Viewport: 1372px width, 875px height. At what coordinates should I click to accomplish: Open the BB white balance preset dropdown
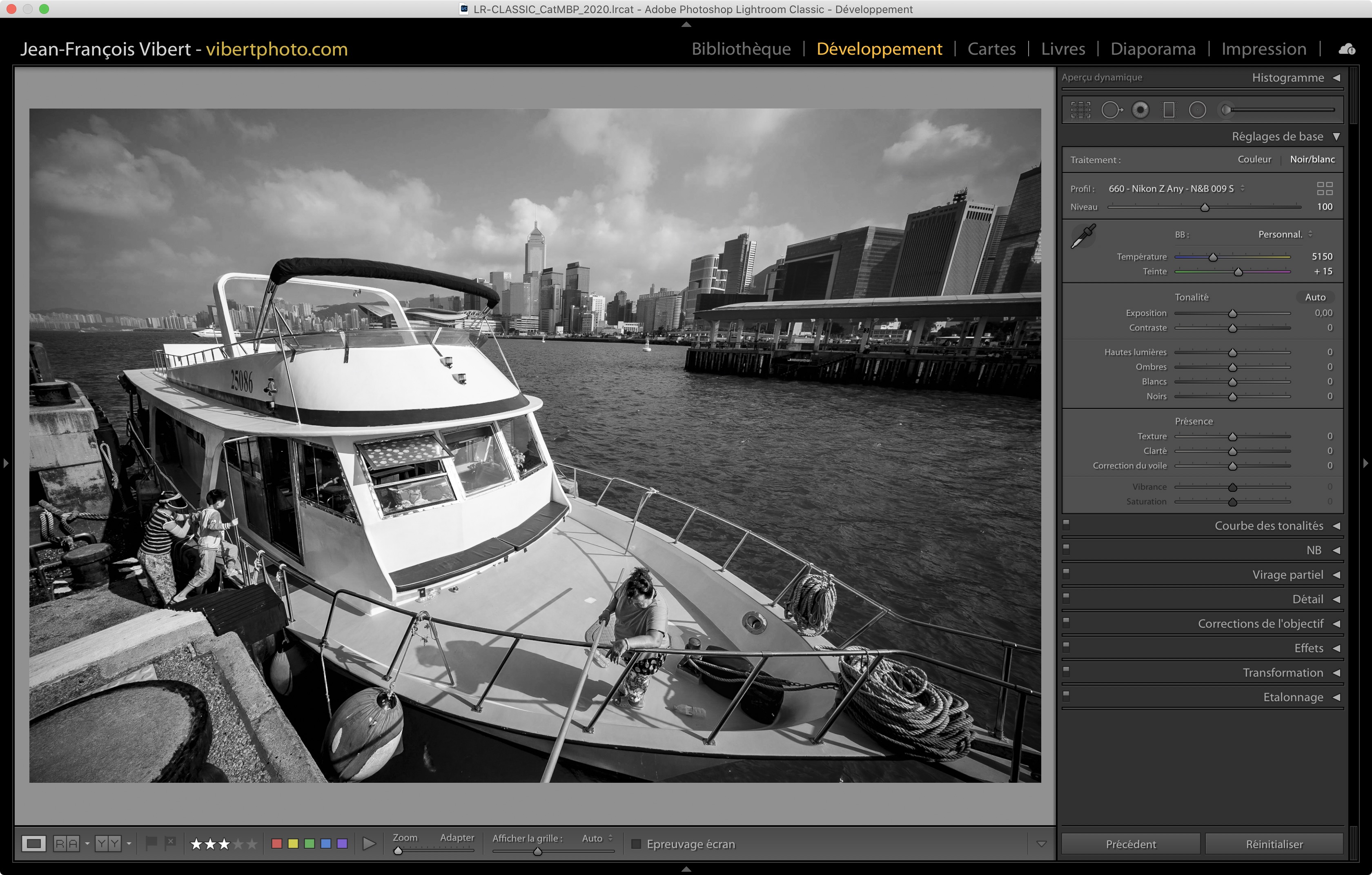pos(1285,235)
